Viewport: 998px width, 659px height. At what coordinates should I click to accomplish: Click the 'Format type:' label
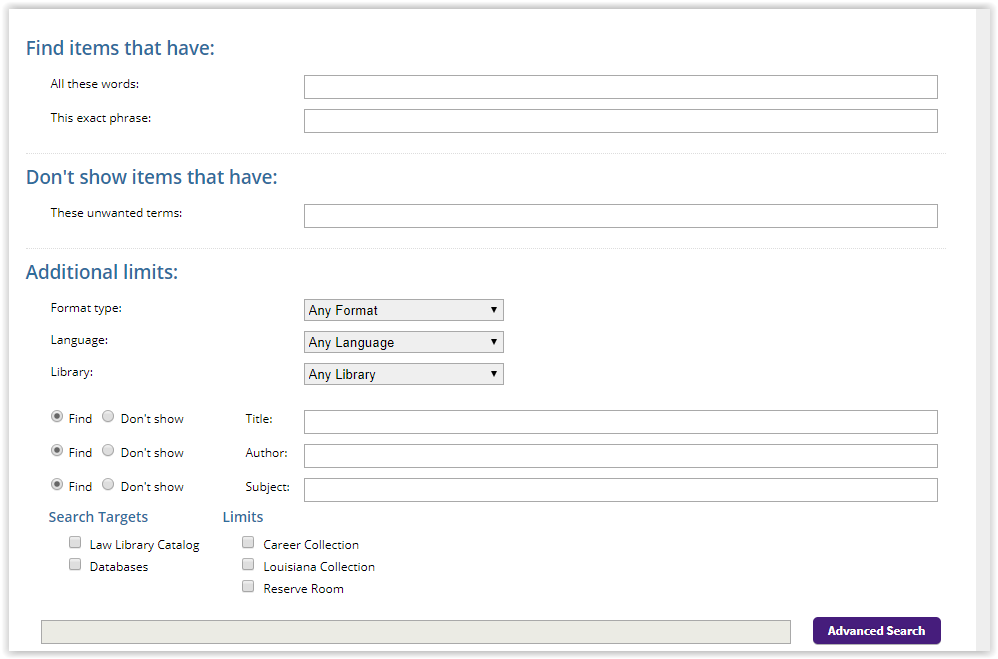86,308
